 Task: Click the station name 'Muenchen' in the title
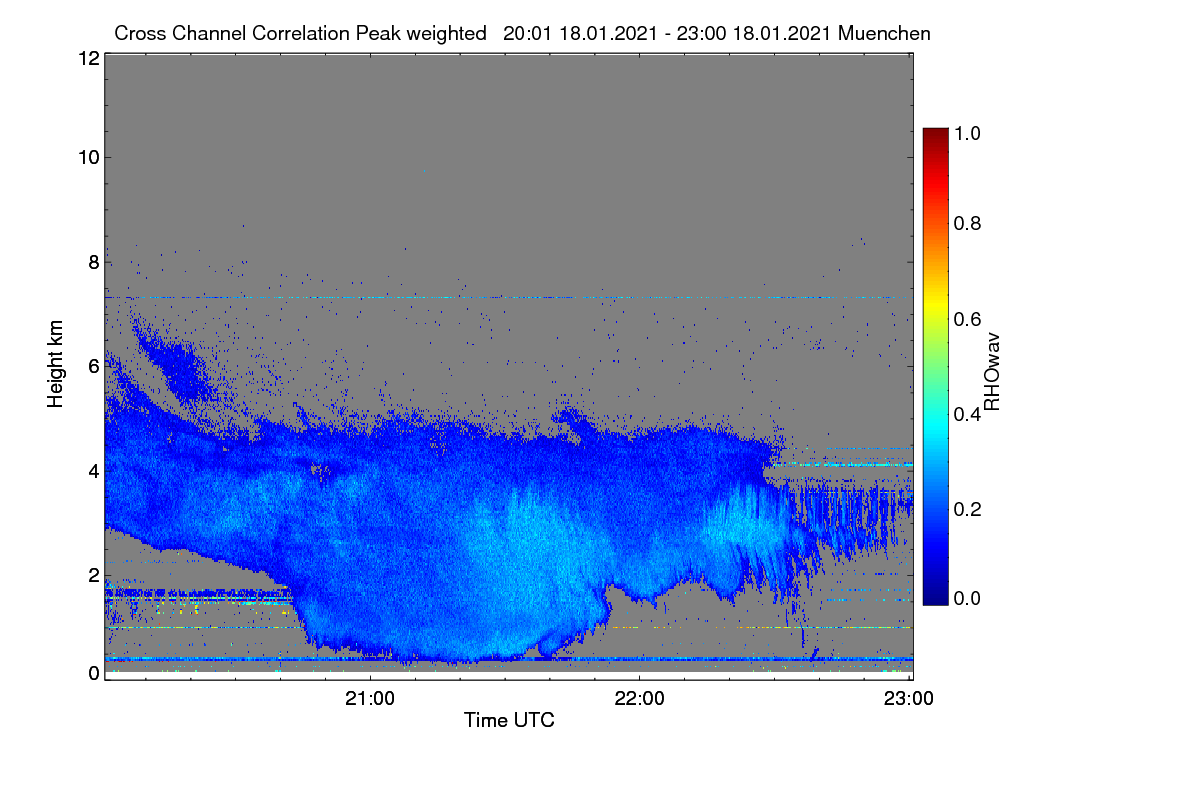(885, 33)
